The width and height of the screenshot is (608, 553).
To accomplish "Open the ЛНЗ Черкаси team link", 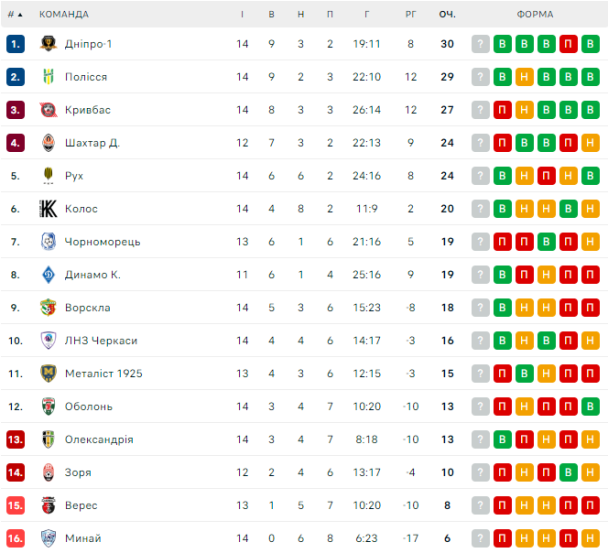I will (x=101, y=340).
